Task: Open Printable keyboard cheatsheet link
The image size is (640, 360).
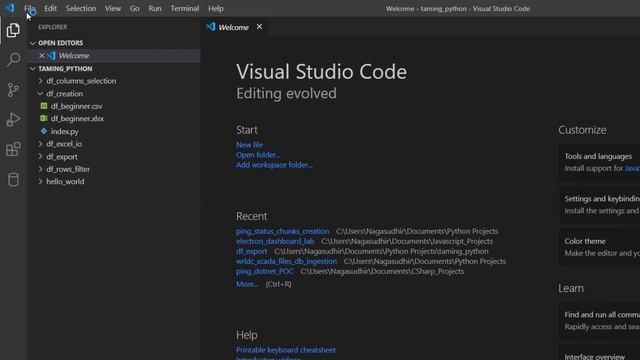Action: 286,350
